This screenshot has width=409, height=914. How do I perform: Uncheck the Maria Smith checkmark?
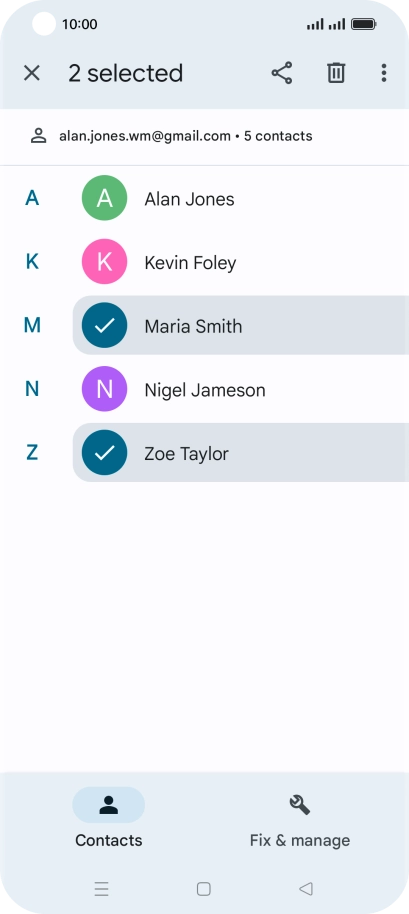tap(104, 325)
